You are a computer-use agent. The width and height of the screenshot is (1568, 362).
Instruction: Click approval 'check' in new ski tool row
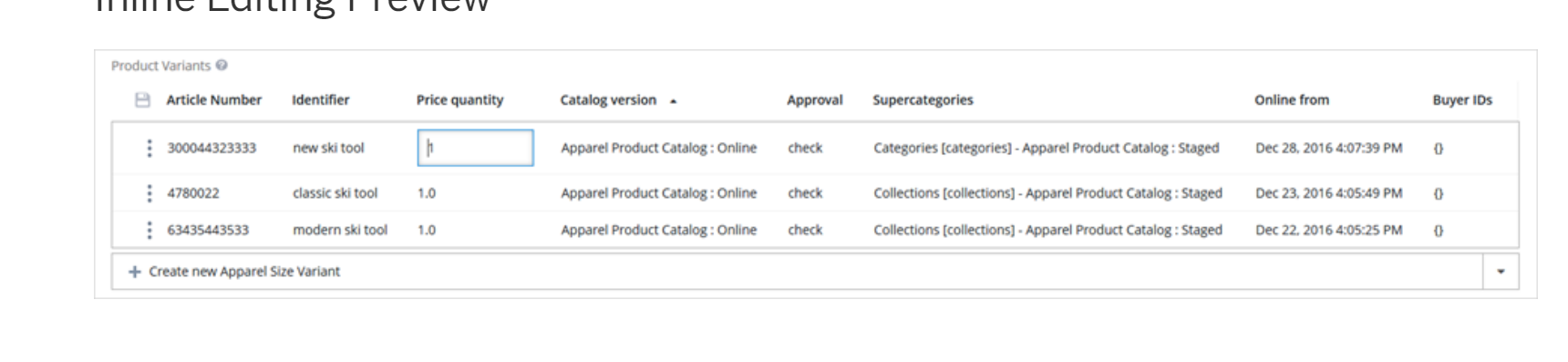[805, 148]
